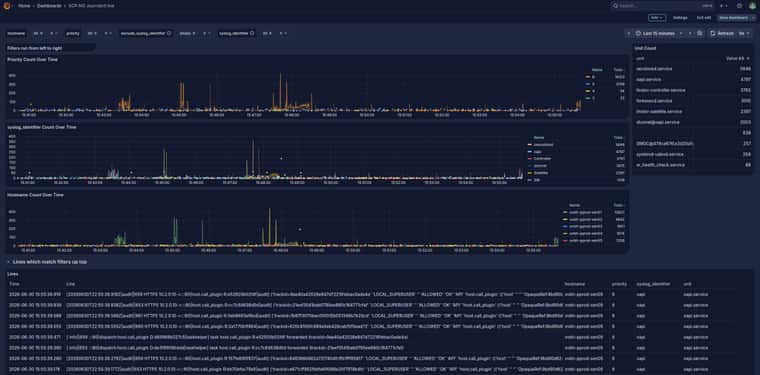
Task: Click the hostname column header in Lines table
Action: click(575, 284)
